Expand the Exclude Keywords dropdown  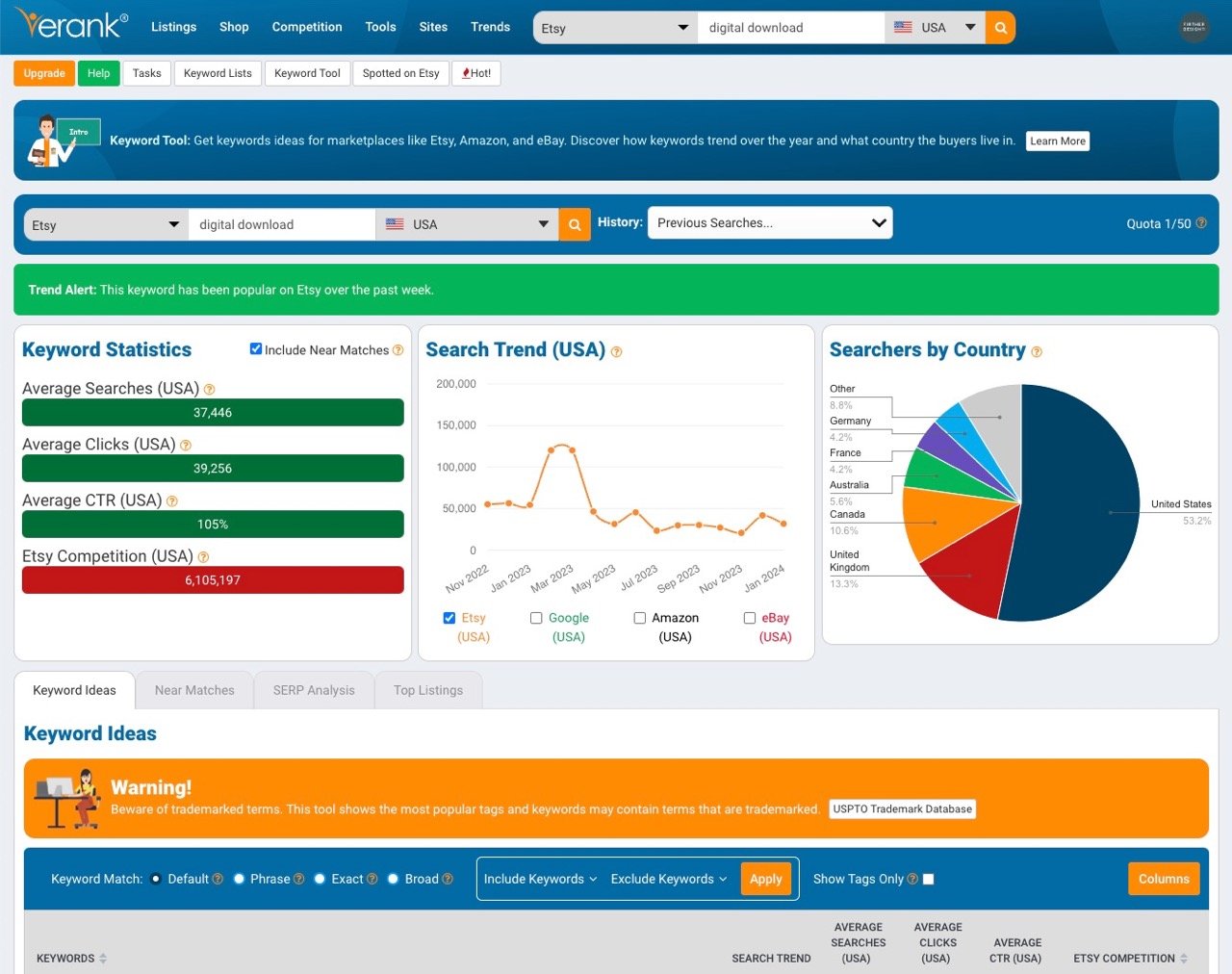click(669, 879)
